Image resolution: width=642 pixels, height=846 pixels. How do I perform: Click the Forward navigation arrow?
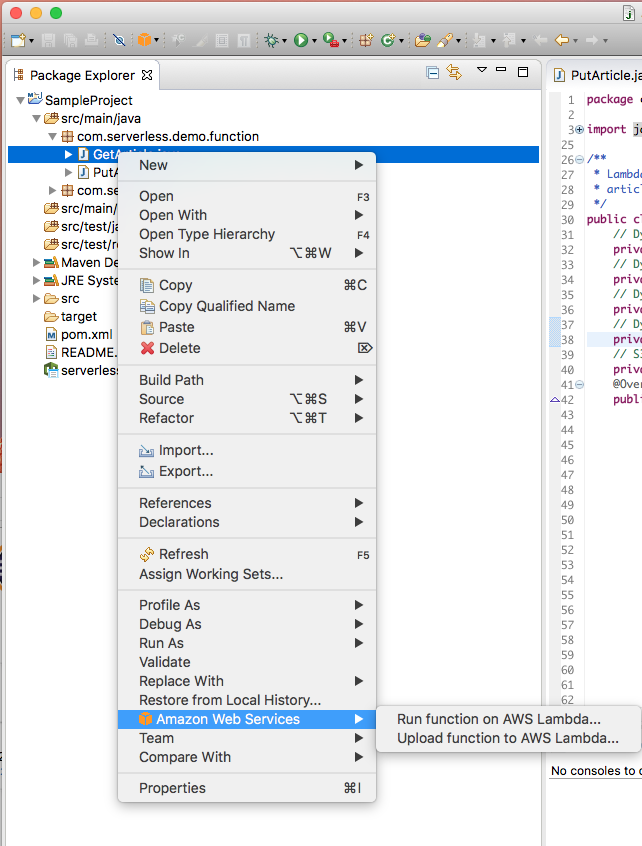click(x=592, y=40)
